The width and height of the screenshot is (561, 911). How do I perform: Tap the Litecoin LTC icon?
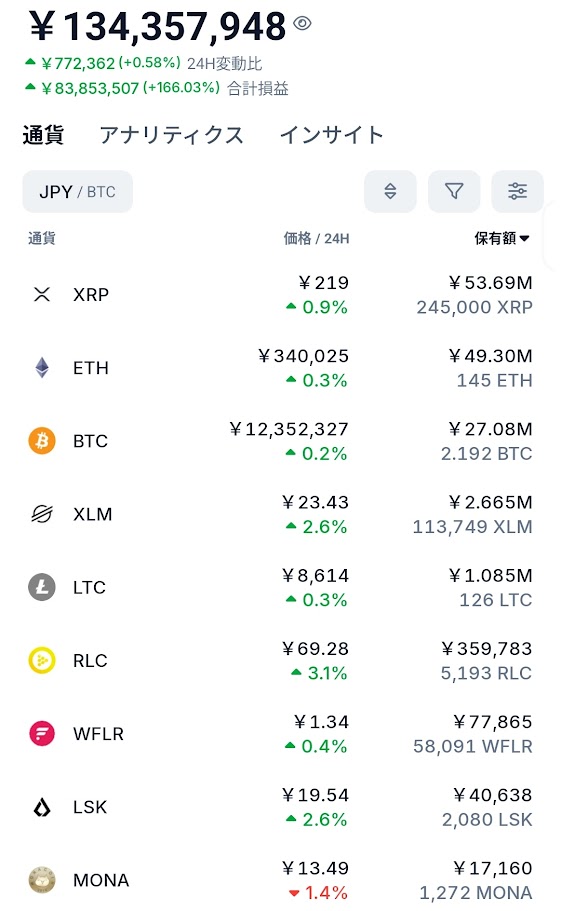(42, 587)
